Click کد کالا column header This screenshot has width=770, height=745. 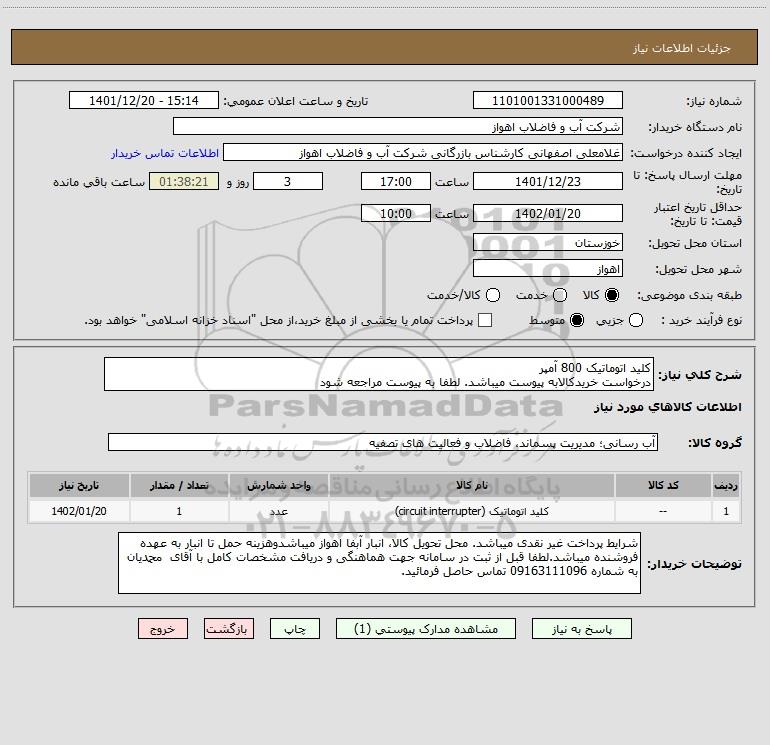[x=663, y=485]
